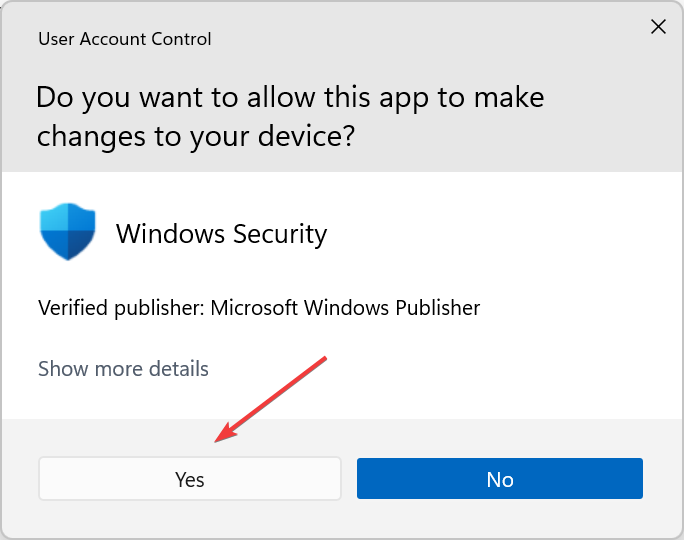684x540 pixels.
Task: Click the word 'Control' in dialog title
Action: click(181, 39)
